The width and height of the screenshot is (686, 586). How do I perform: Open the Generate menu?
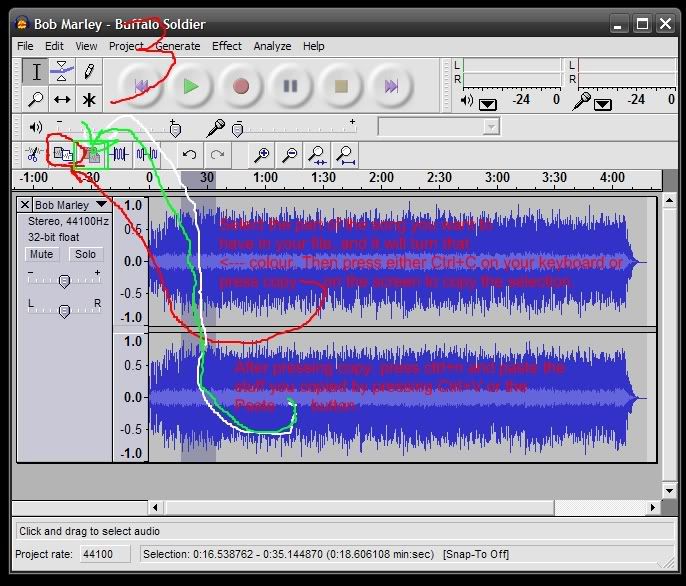pos(178,46)
